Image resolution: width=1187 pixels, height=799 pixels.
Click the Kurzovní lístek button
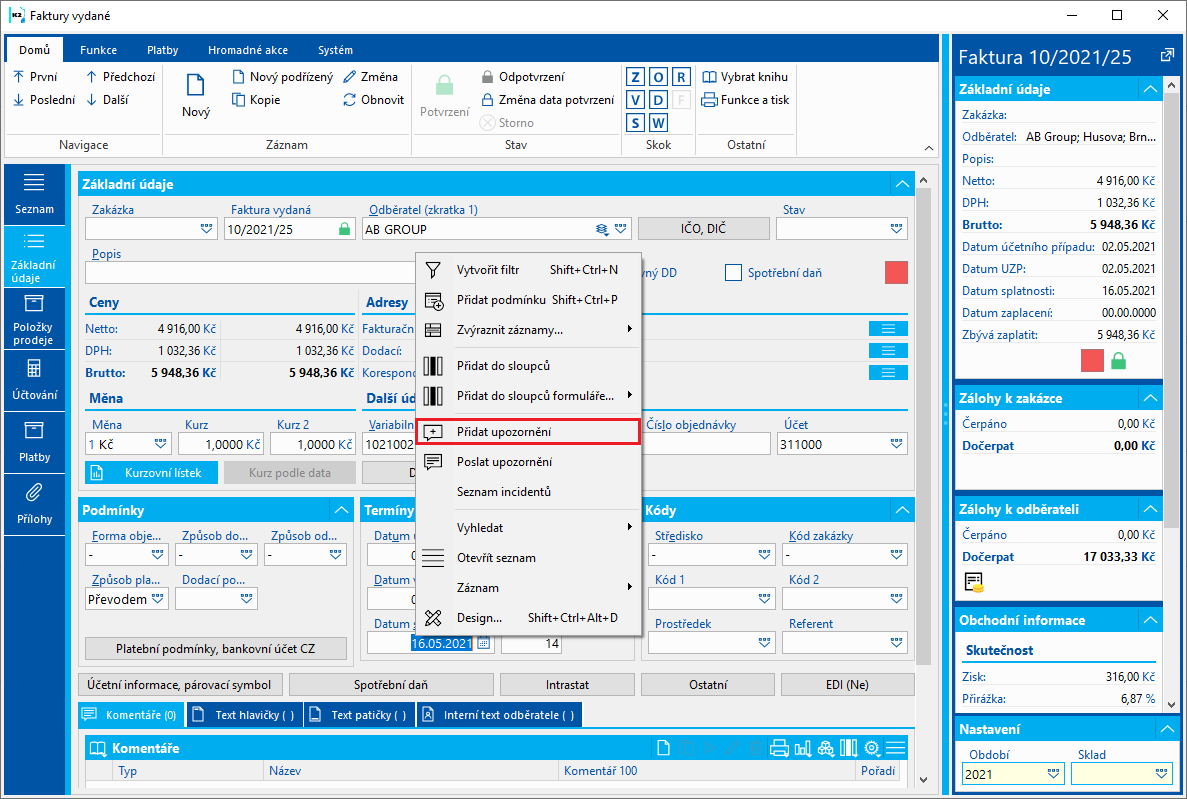pos(151,473)
